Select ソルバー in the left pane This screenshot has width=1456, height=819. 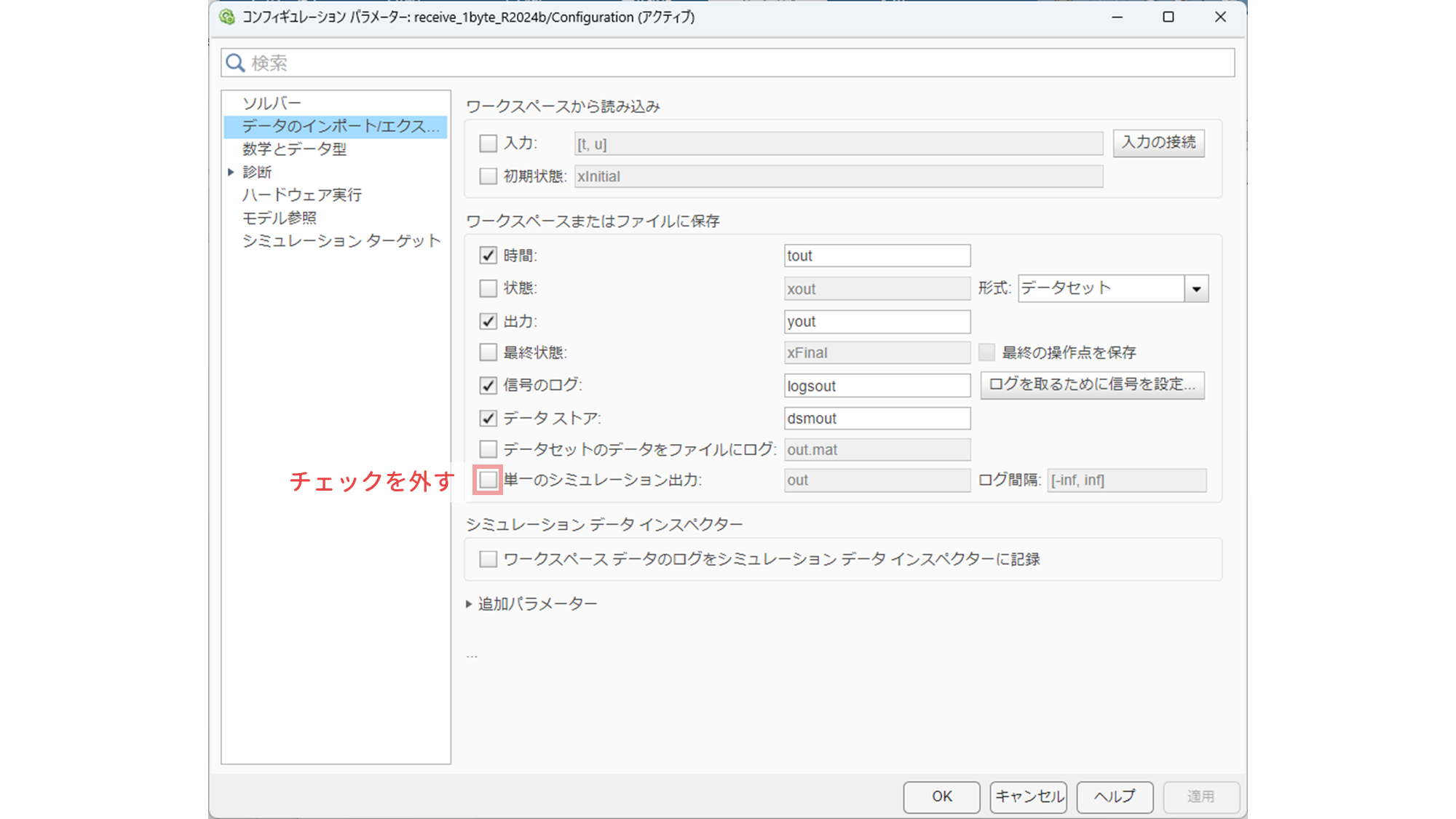tap(272, 103)
